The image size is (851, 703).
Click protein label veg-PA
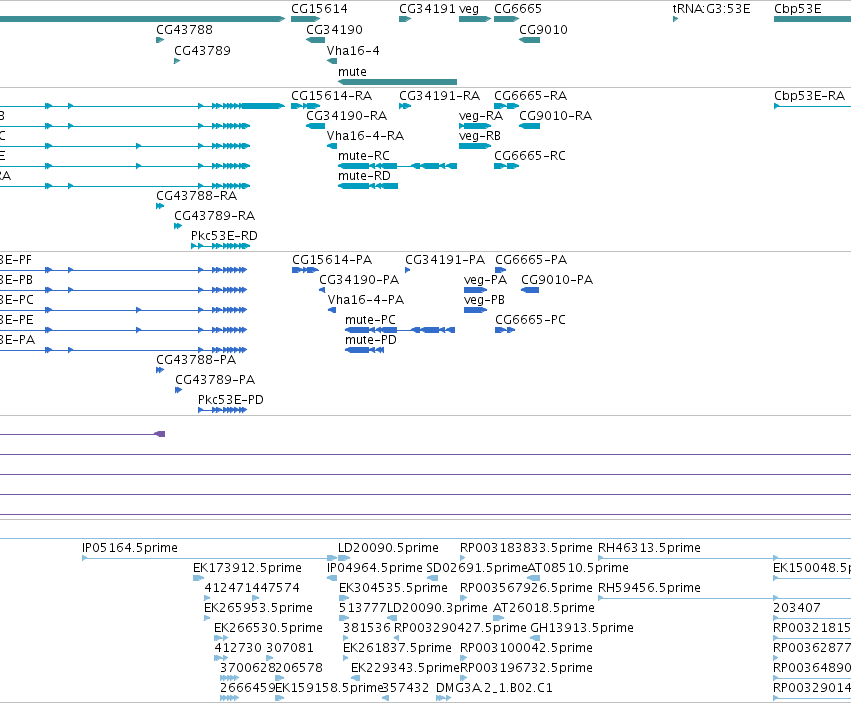[x=486, y=280]
